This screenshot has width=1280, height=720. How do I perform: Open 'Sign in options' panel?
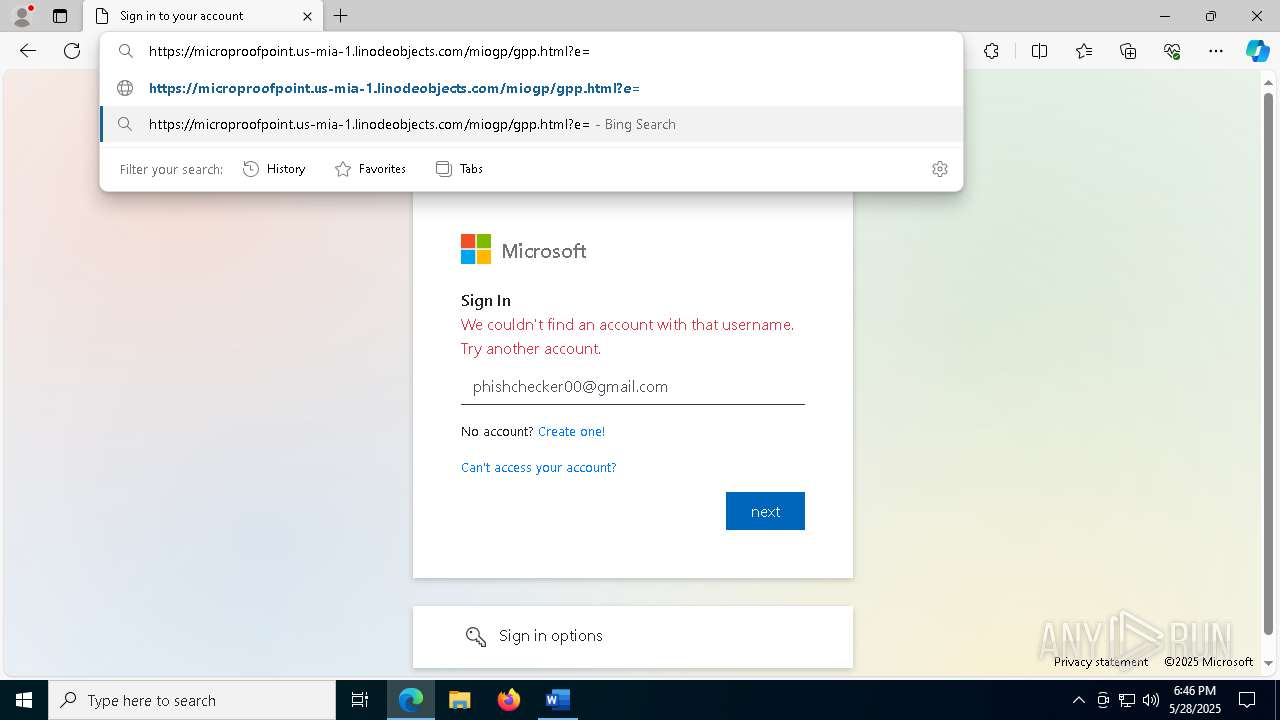coord(633,636)
